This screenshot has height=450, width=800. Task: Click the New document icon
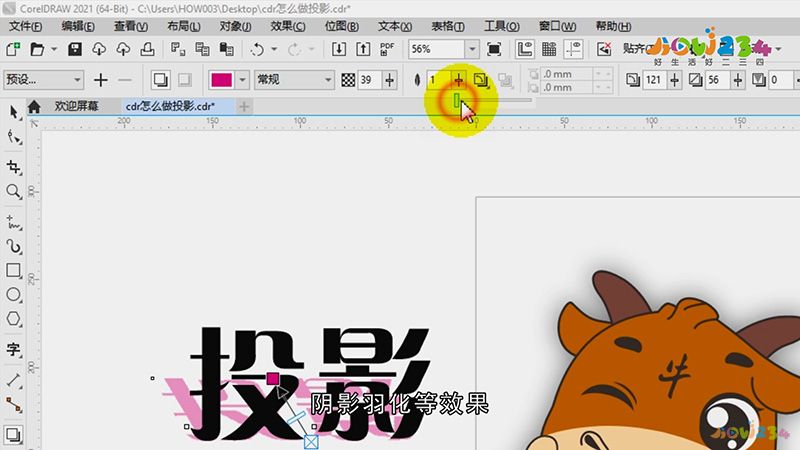(13, 49)
